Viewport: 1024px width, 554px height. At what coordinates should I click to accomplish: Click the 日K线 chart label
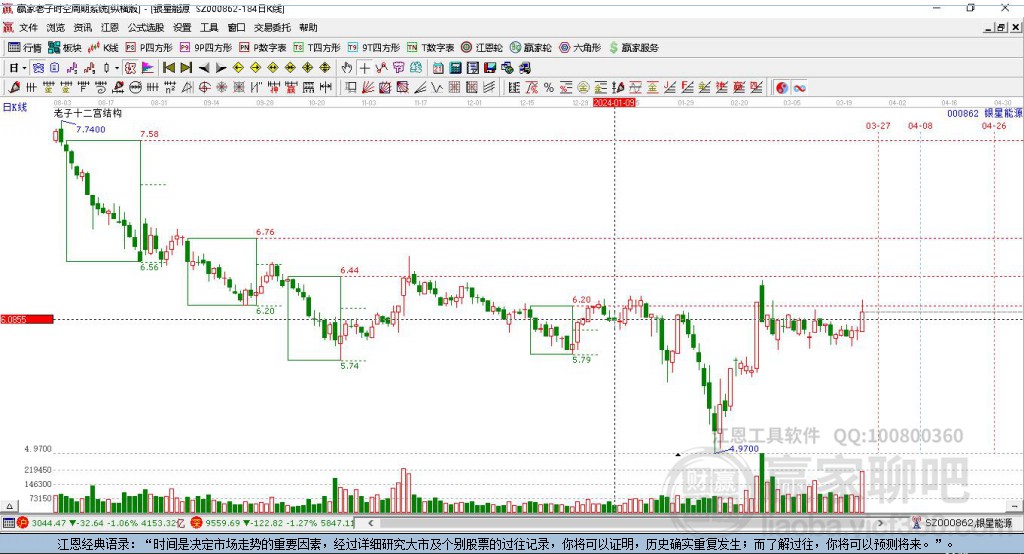(15, 107)
